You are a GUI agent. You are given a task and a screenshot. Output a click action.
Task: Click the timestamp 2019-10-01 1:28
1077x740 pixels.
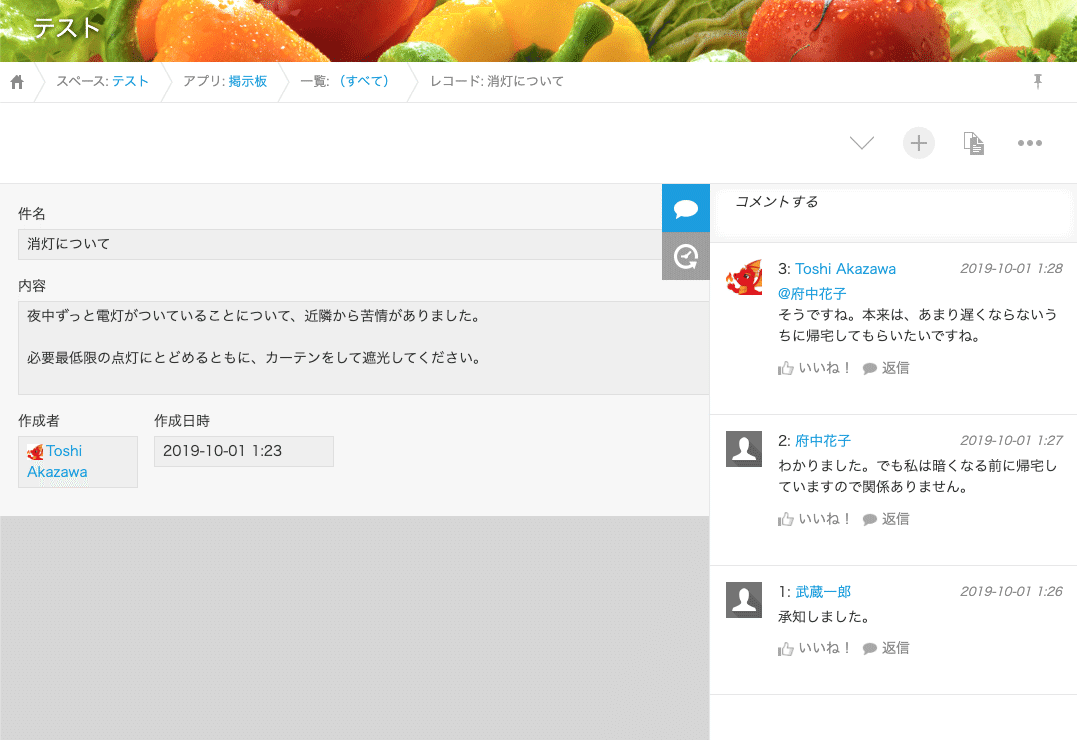coord(1011,269)
